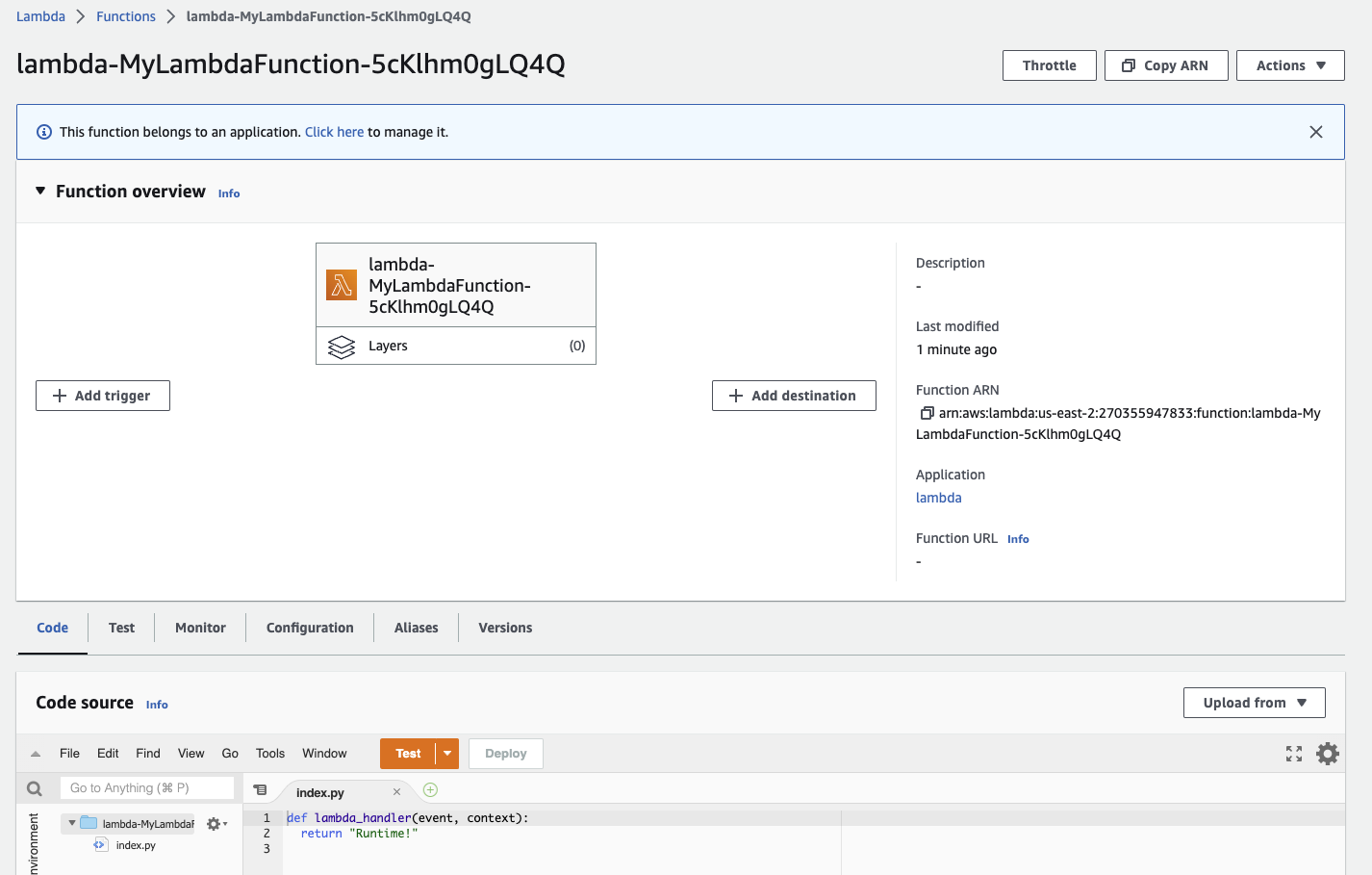Copy Function ARN using the copy icon

click(927, 413)
